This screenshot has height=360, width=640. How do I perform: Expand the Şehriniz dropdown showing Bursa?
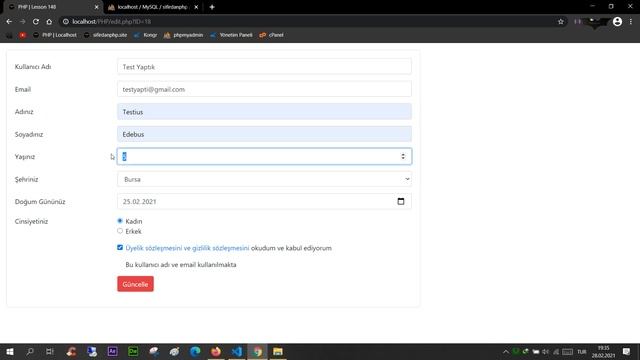(264, 179)
